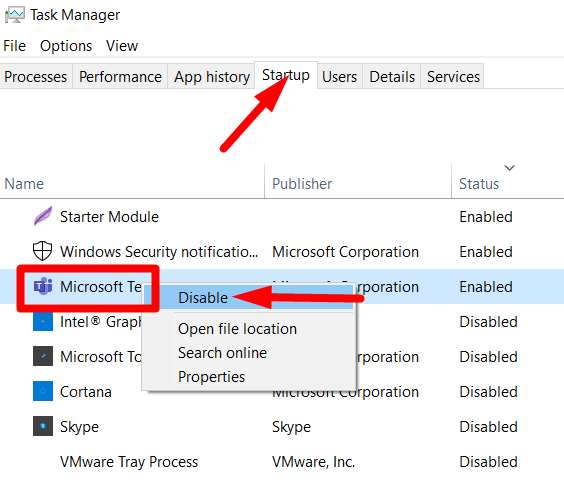Switch to the Processes tab
The width and height of the screenshot is (564, 480).
click(36, 77)
